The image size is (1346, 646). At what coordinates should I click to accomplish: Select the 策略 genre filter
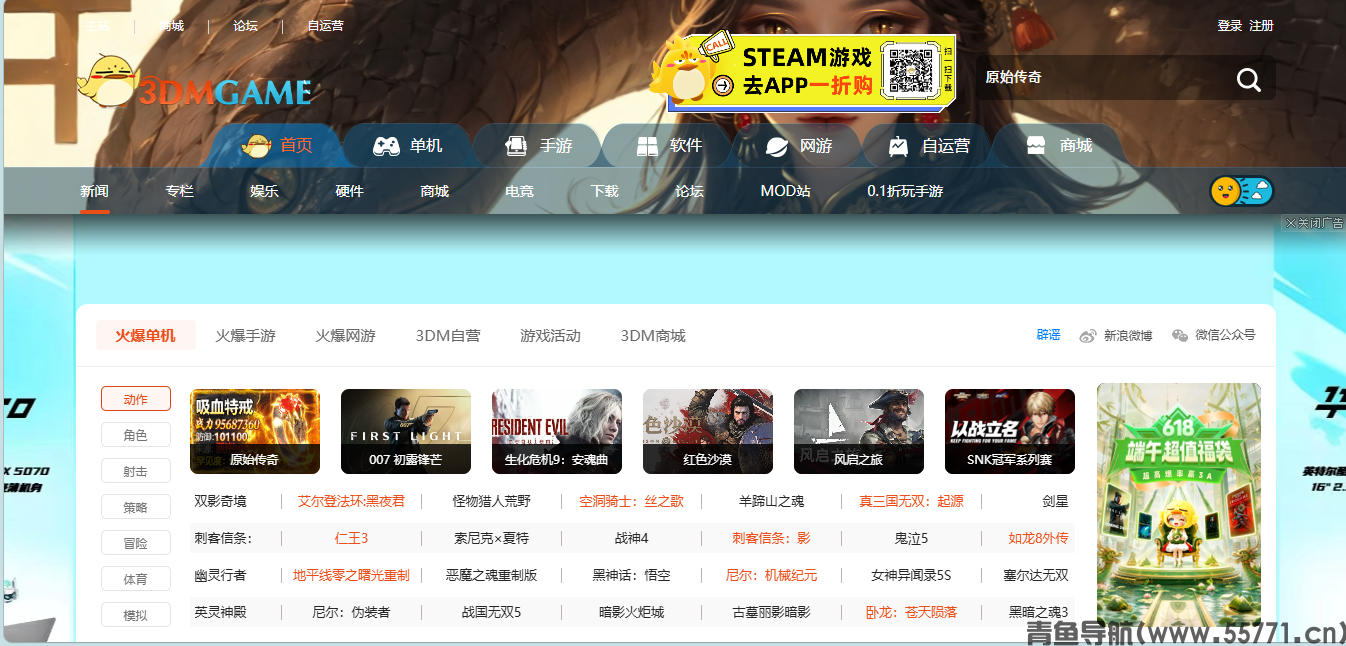[x=136, y=507]
